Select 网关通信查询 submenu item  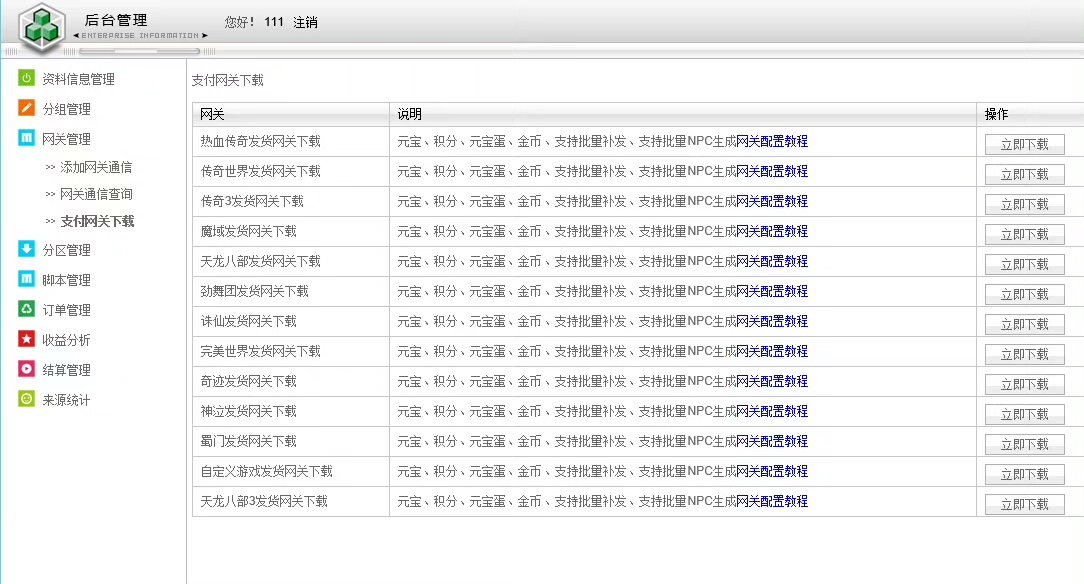(x=96, y=194)
